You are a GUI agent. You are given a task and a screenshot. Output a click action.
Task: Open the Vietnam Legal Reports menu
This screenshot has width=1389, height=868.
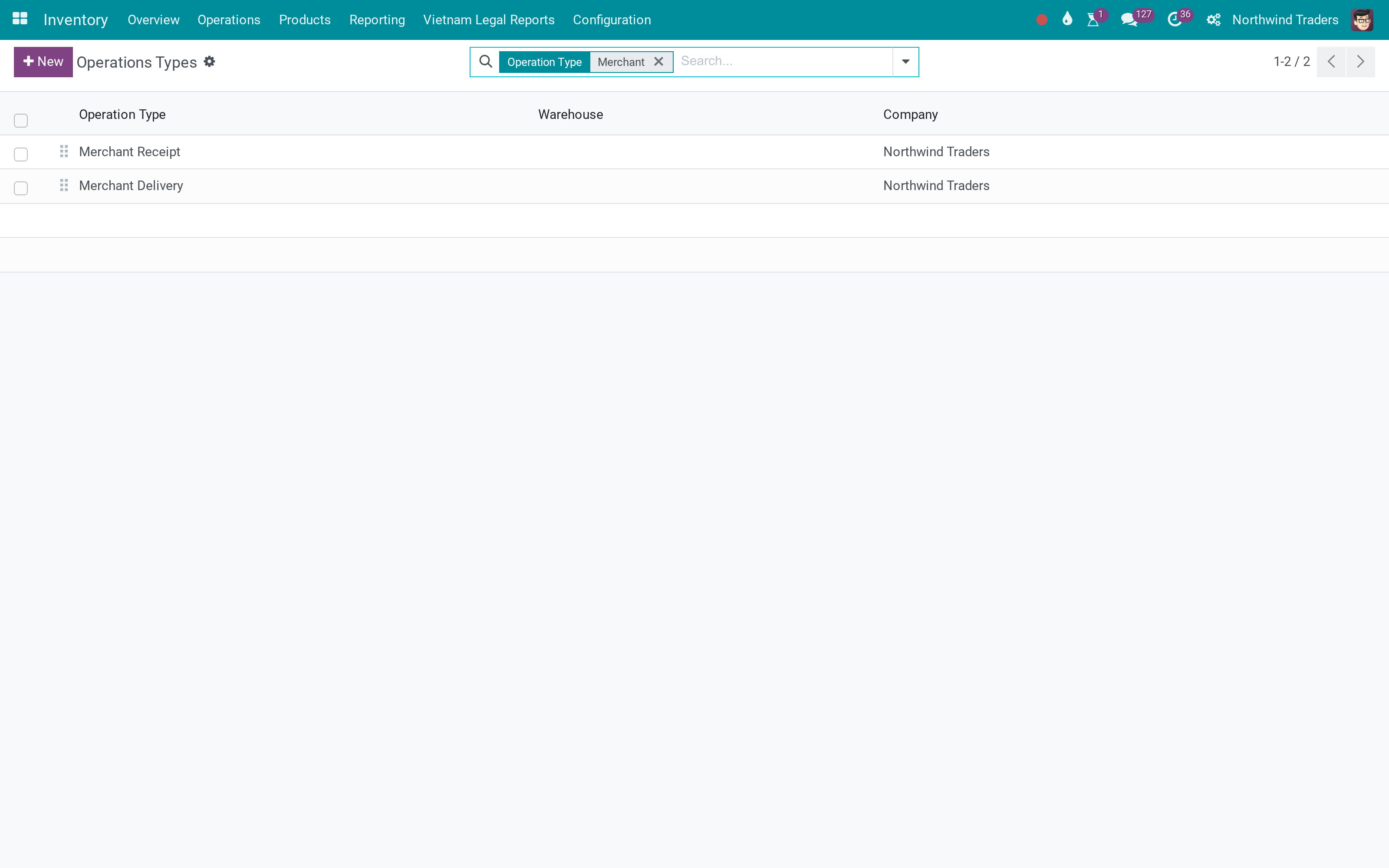point(489,20)
